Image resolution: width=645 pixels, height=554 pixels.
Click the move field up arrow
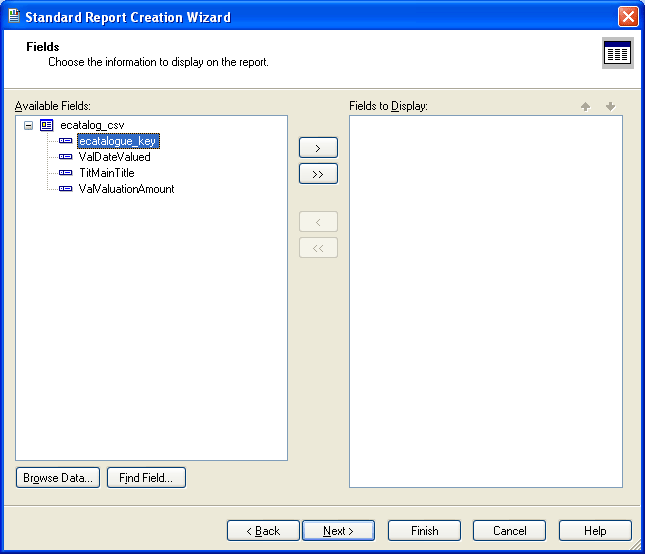586,106
